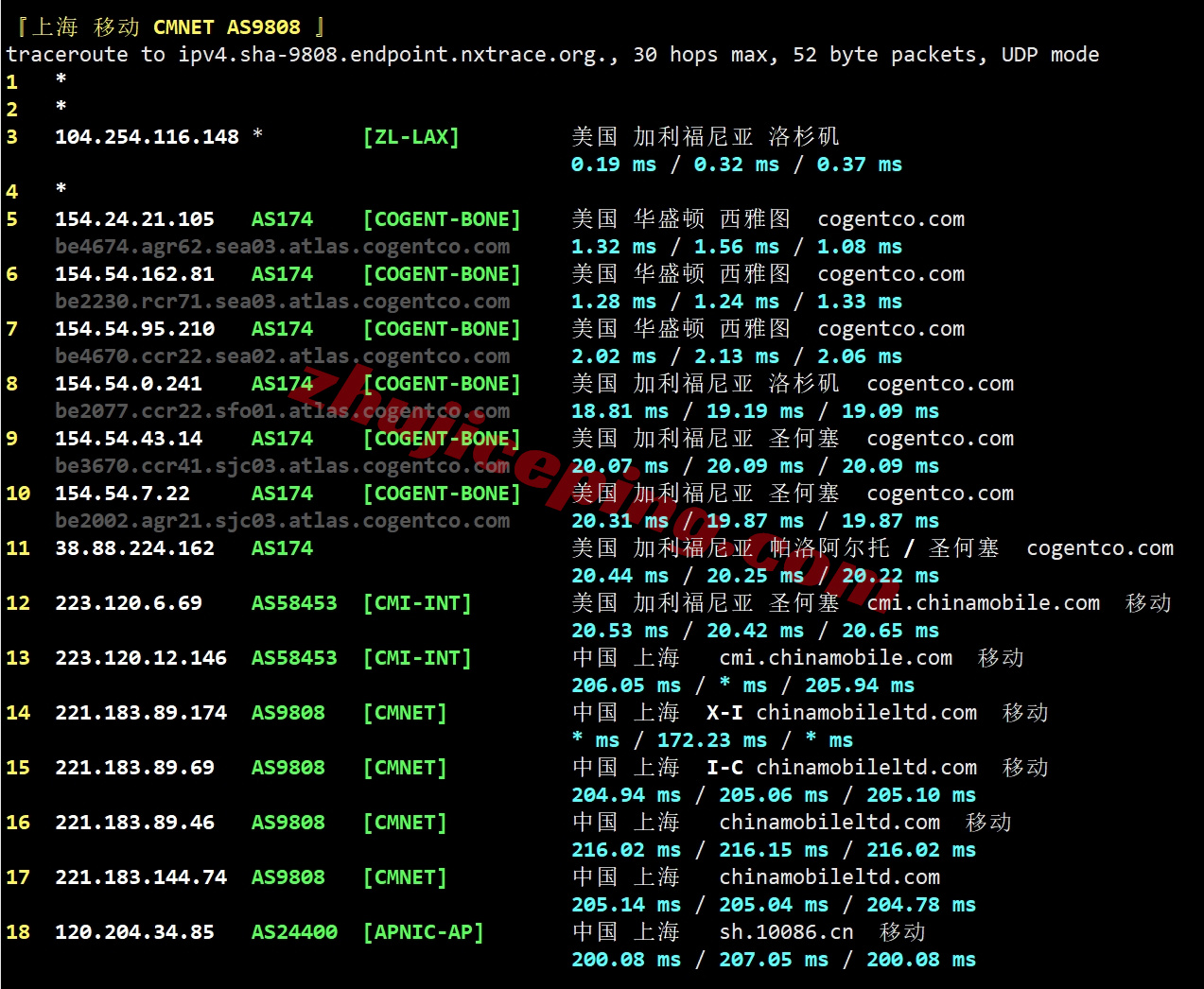Click IP 221.183.144.74 on hop 17
This screenshot has width=1204, height=989.
coord(141,877)
